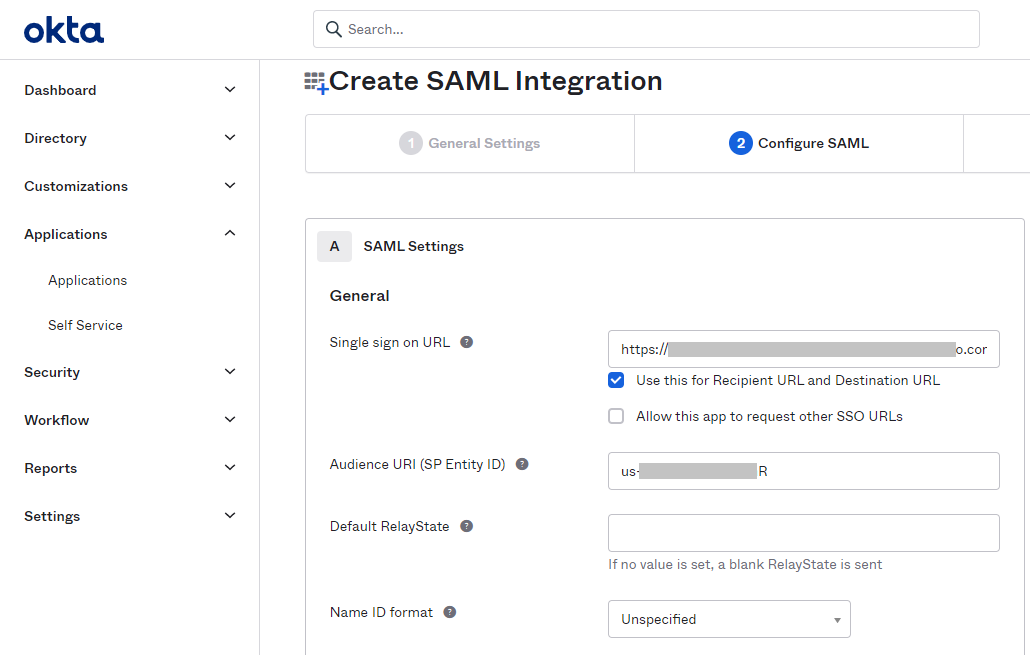Click the grid icon beside Create SAML Integration

coord(313,80)
